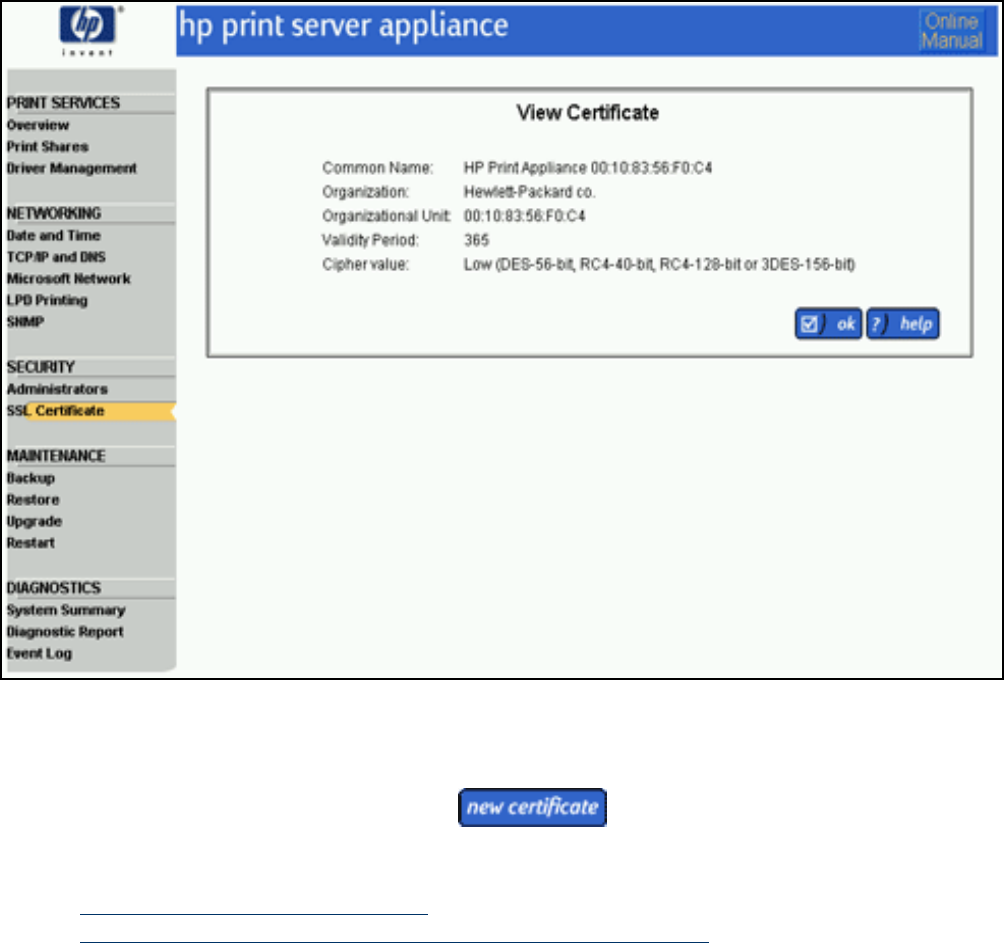1004x943 pixels.
Task: Open Restore page
Action: 33,500
